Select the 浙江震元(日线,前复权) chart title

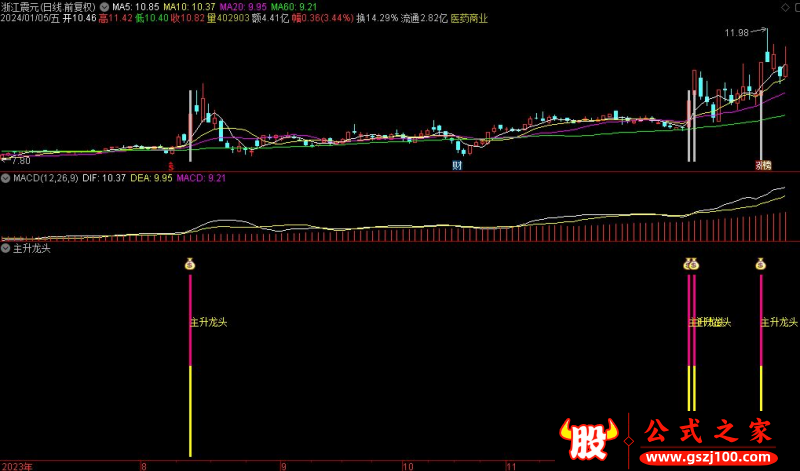tap(48, 7)
